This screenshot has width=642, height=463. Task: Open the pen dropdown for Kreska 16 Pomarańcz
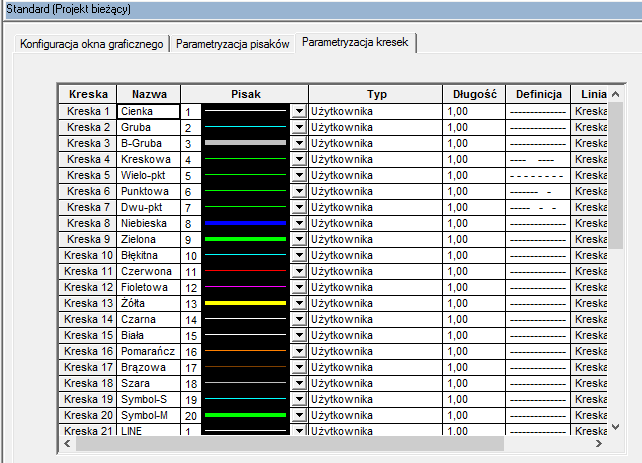[x=299, y=351]
